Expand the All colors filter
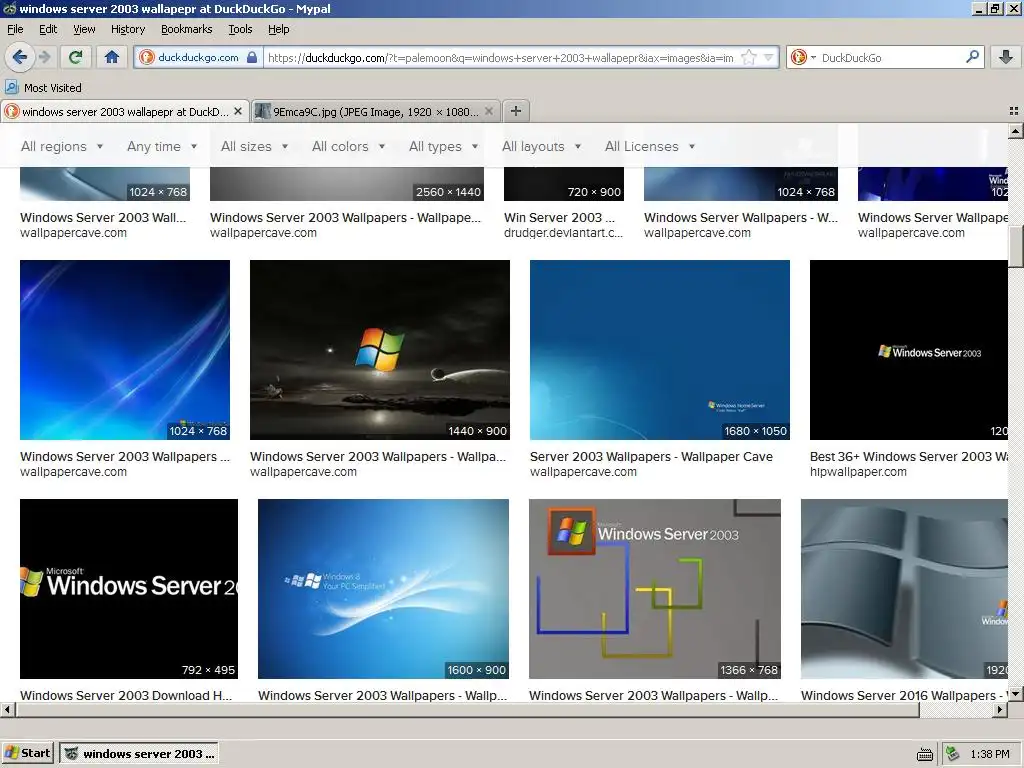 coord(348,146)
